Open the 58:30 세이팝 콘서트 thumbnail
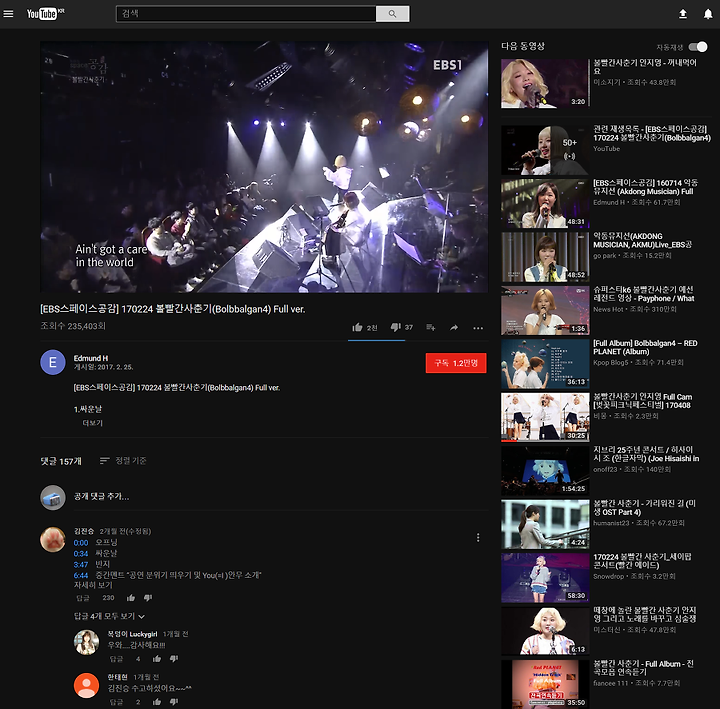The image size is (720, 709). point(545,578)
